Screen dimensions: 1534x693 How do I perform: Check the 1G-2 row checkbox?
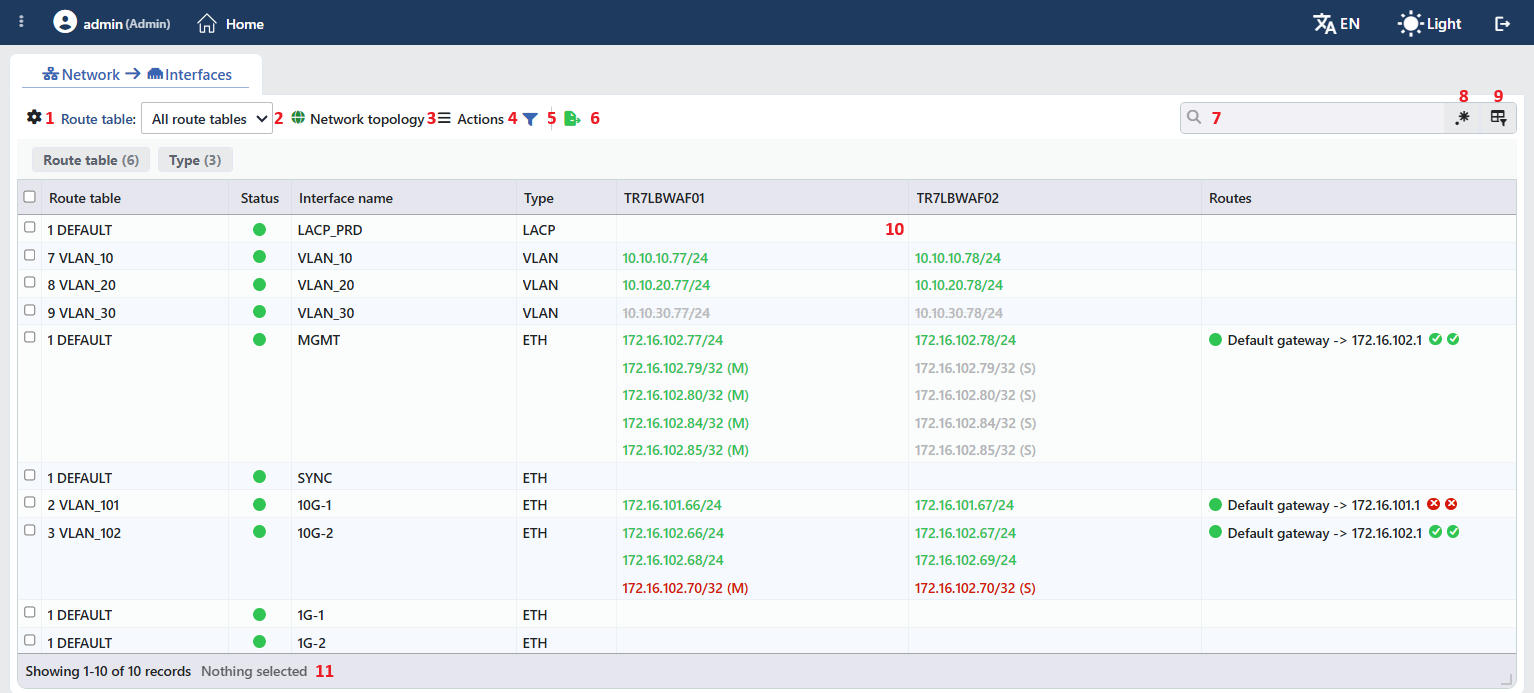pos(29,641)
